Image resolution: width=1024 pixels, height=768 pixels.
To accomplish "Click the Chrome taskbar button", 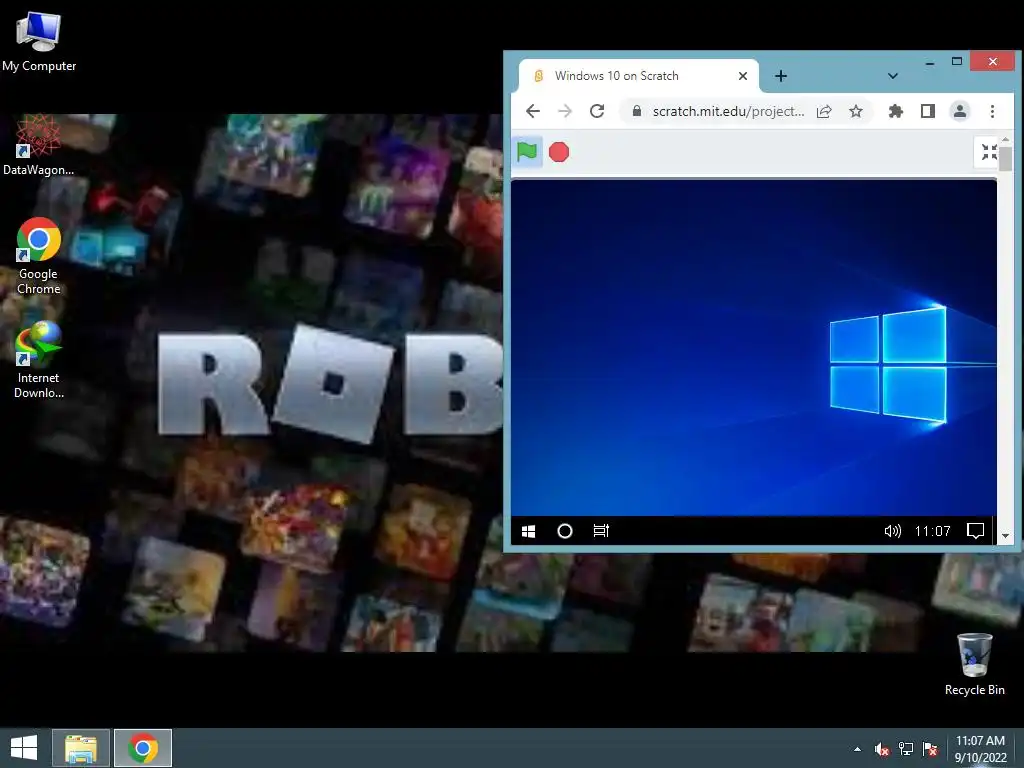I will coord(143,748).
